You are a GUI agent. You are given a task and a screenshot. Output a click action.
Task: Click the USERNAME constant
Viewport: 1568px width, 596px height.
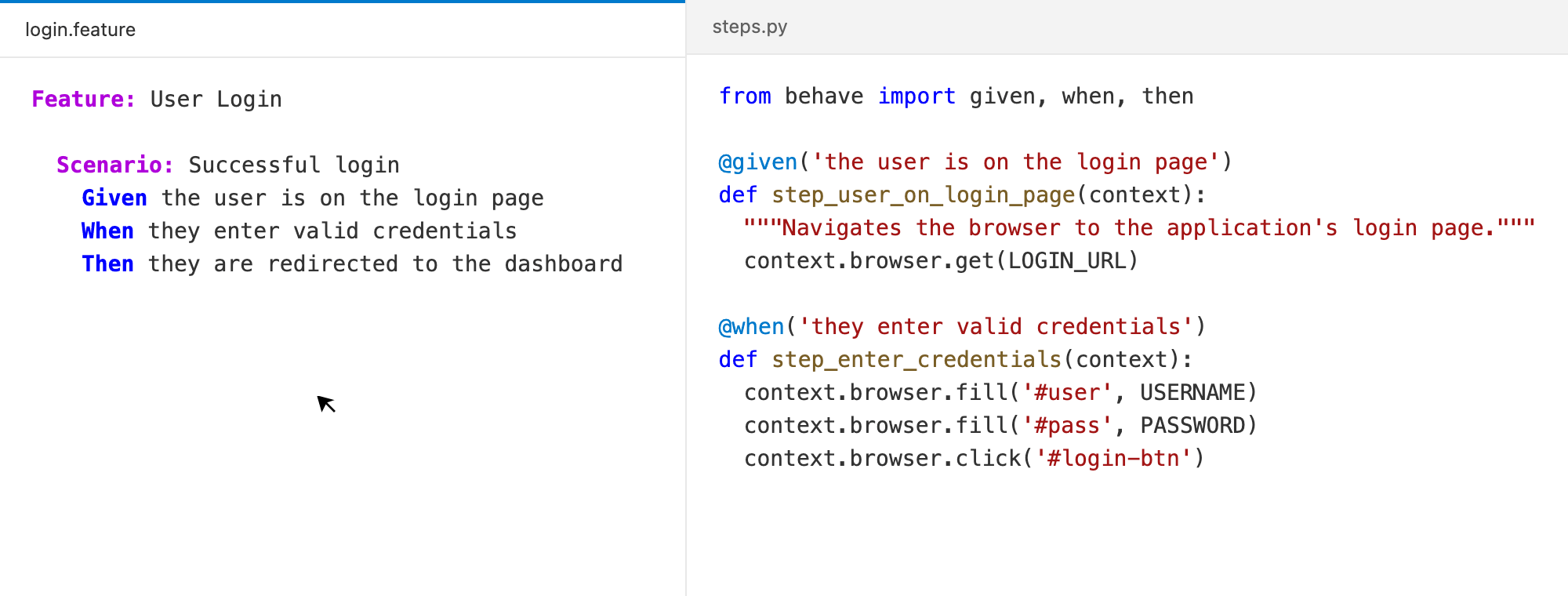click(x=1192, y=392)
